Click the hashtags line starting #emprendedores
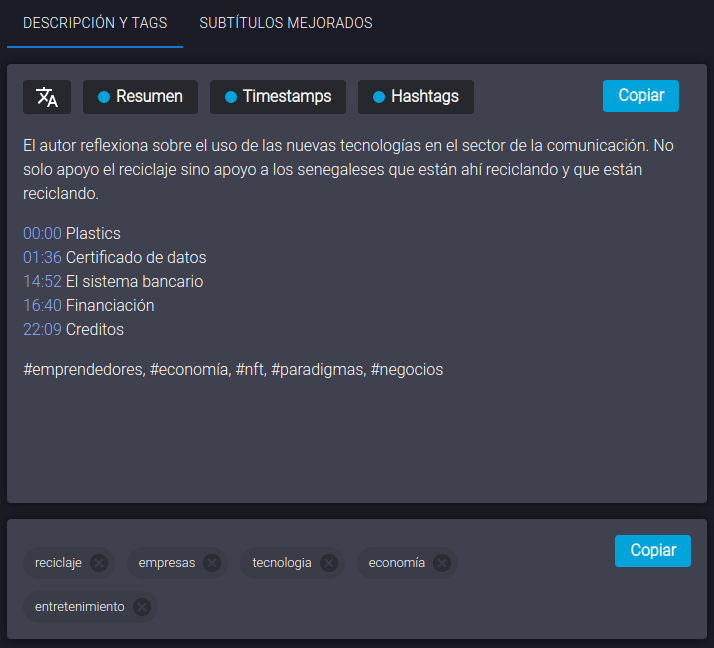Image resolution: width=714 pixels, height=648 pixels. pos(233,370)
